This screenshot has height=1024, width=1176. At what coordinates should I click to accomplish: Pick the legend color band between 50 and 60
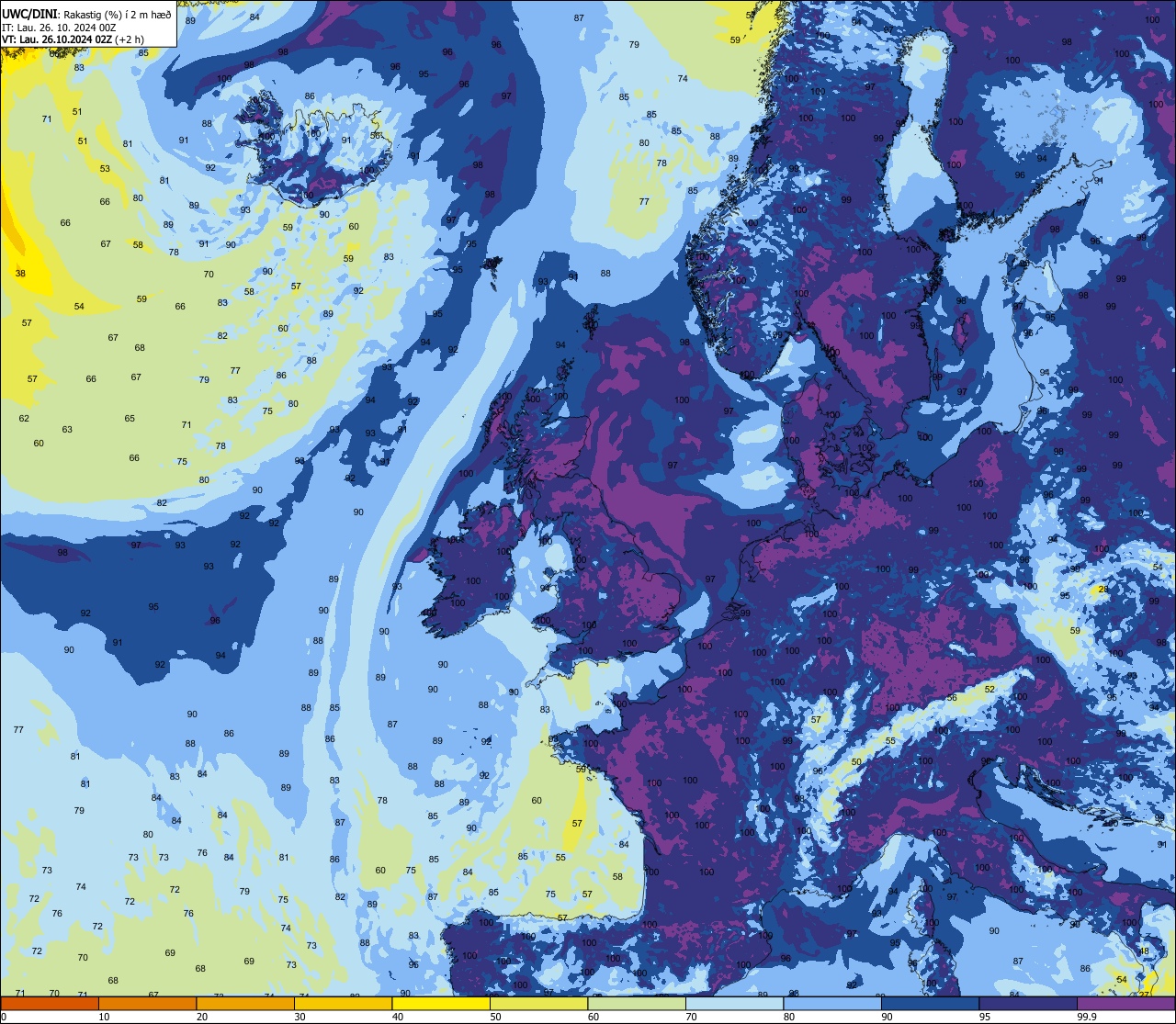538,1003
